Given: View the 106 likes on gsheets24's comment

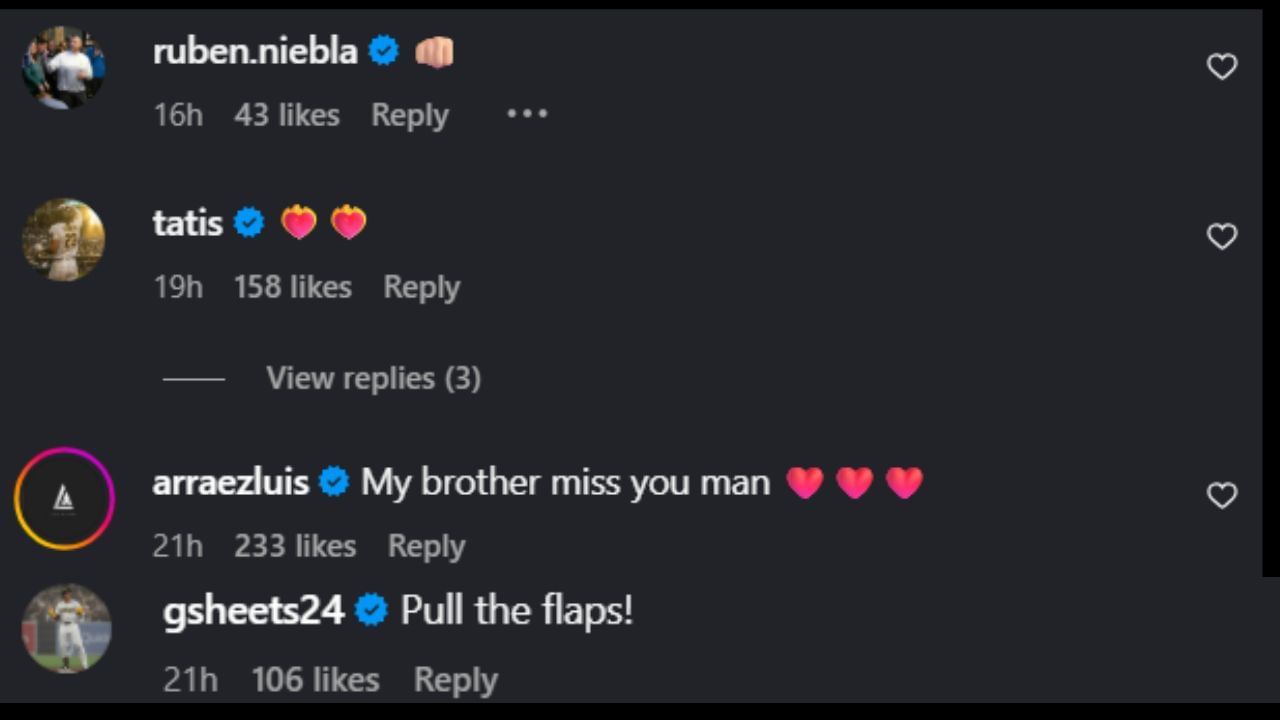Looking at the screenshot, I should (x=315, y=680).
